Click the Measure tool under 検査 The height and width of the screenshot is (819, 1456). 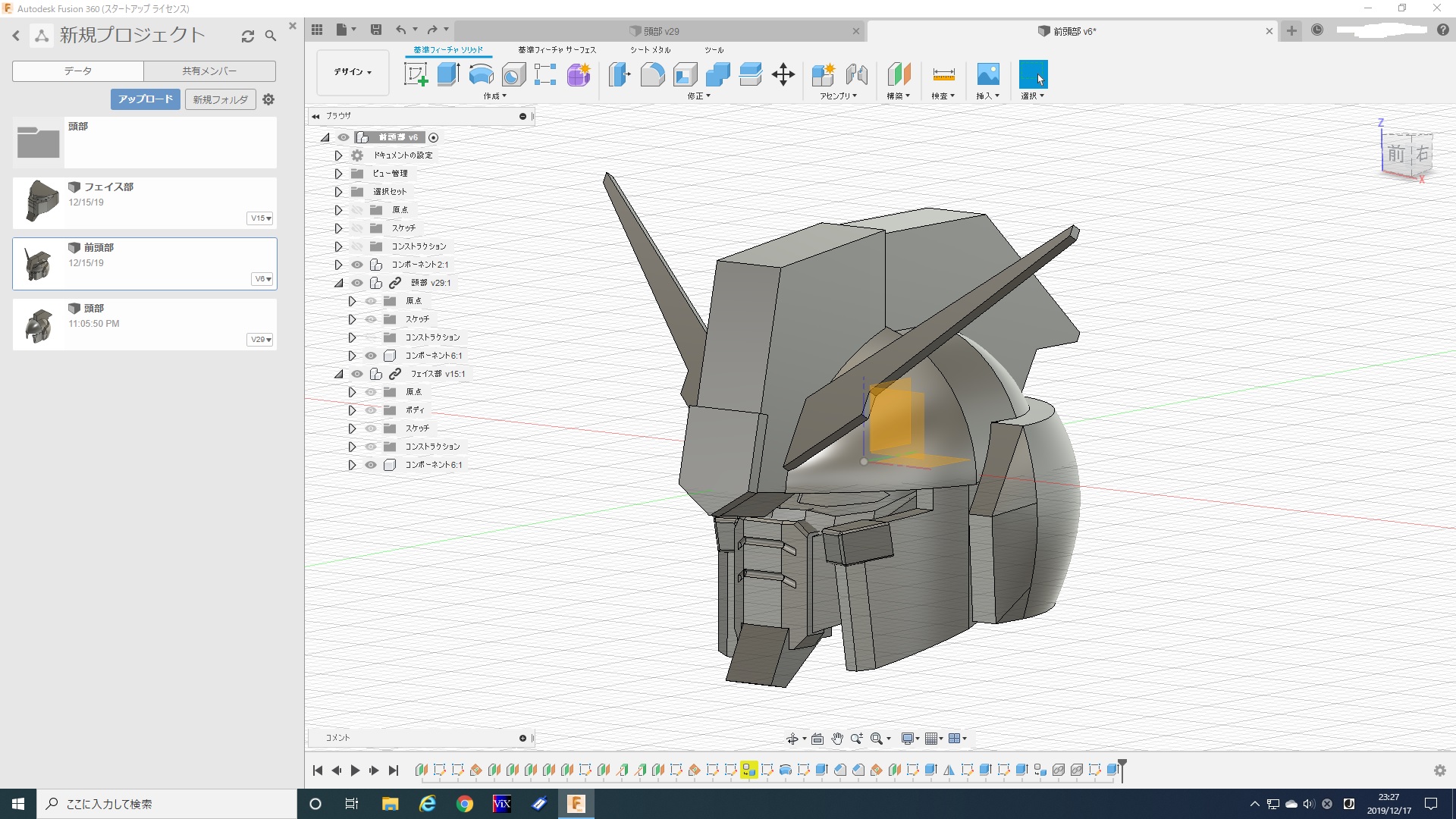point(943,74)
